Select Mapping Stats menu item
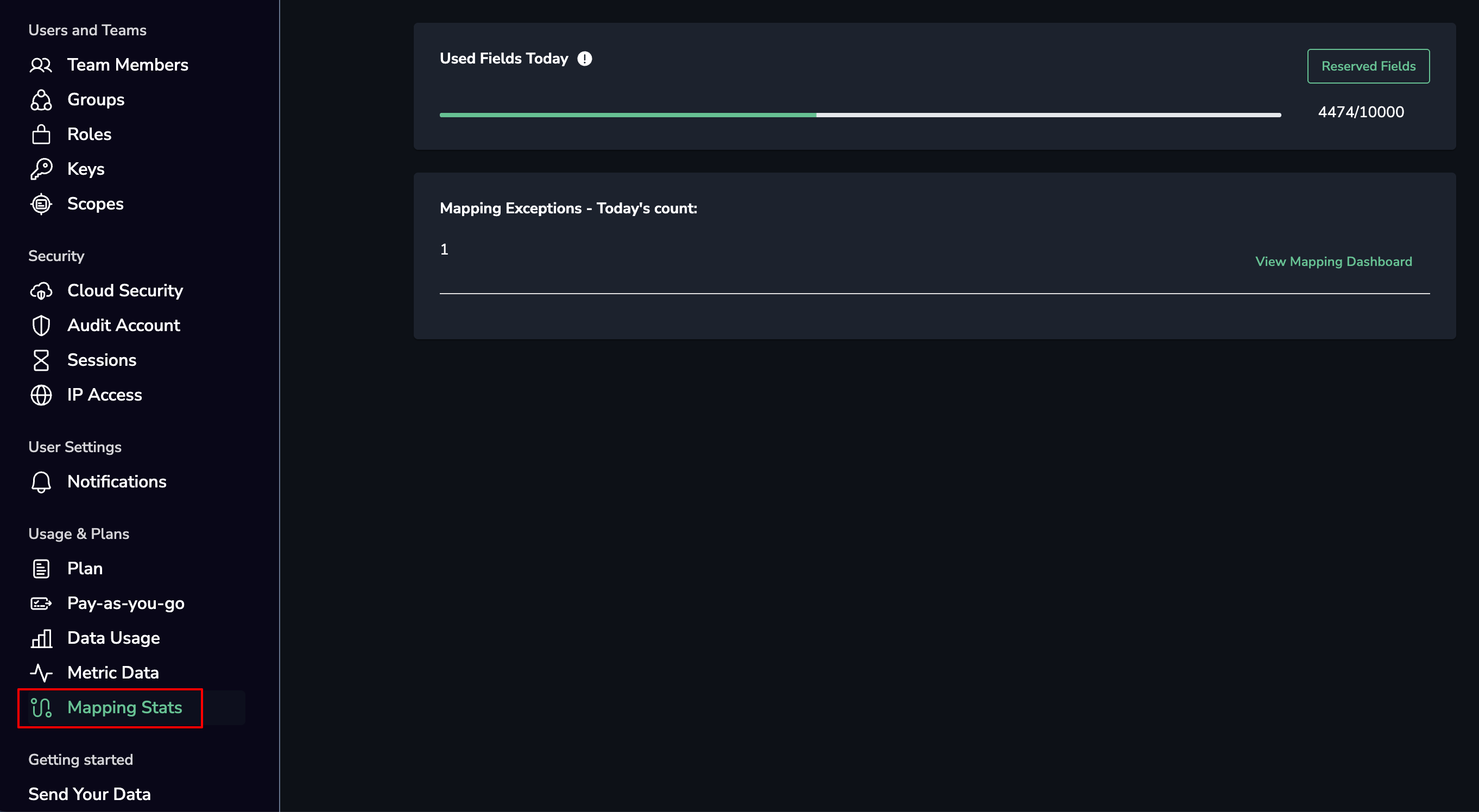The height and width of the screenshot is (812, 1479). click(124, 708)
